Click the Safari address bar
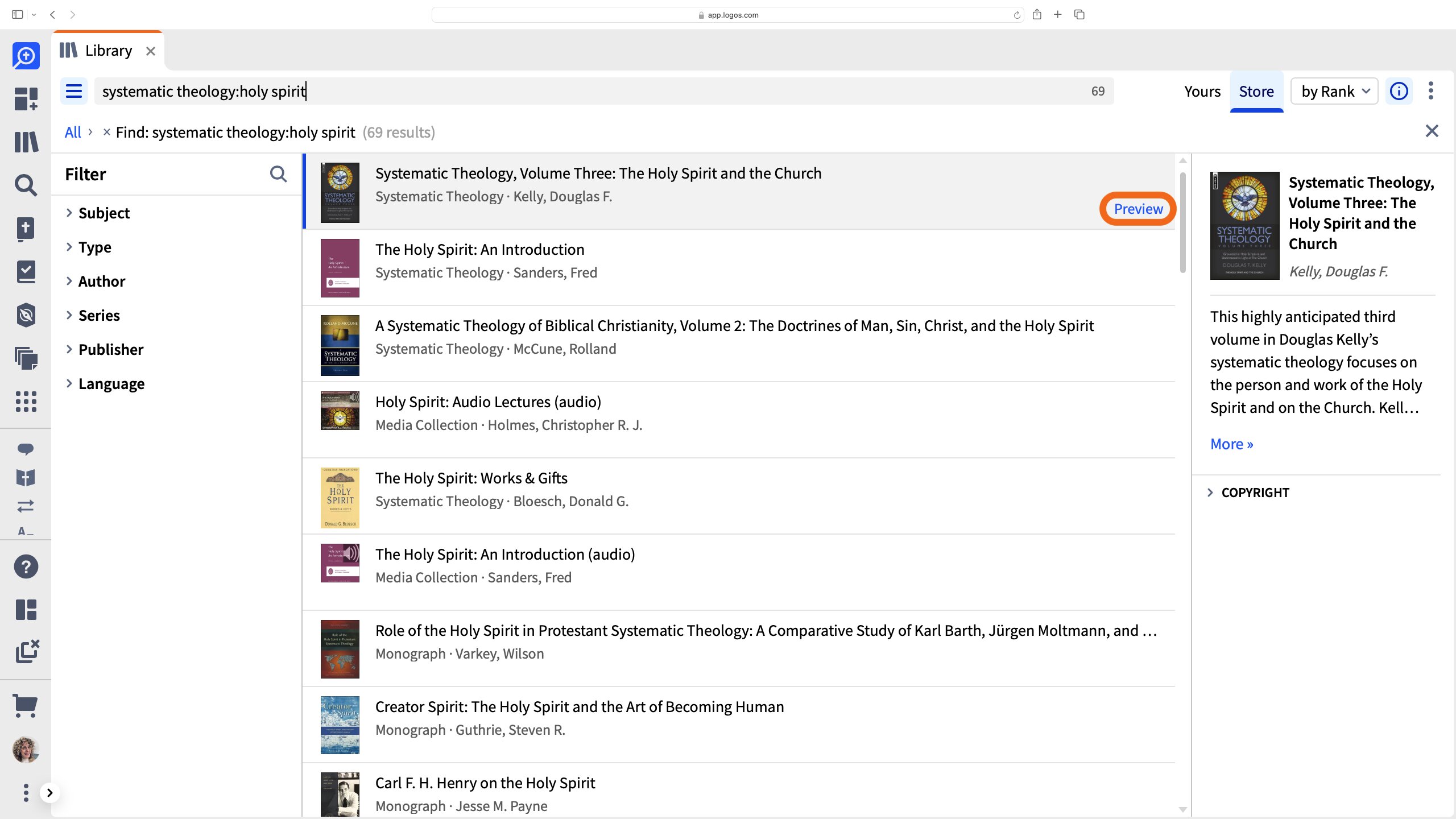Screen dimensions: 1456x819 coord(727,15)
